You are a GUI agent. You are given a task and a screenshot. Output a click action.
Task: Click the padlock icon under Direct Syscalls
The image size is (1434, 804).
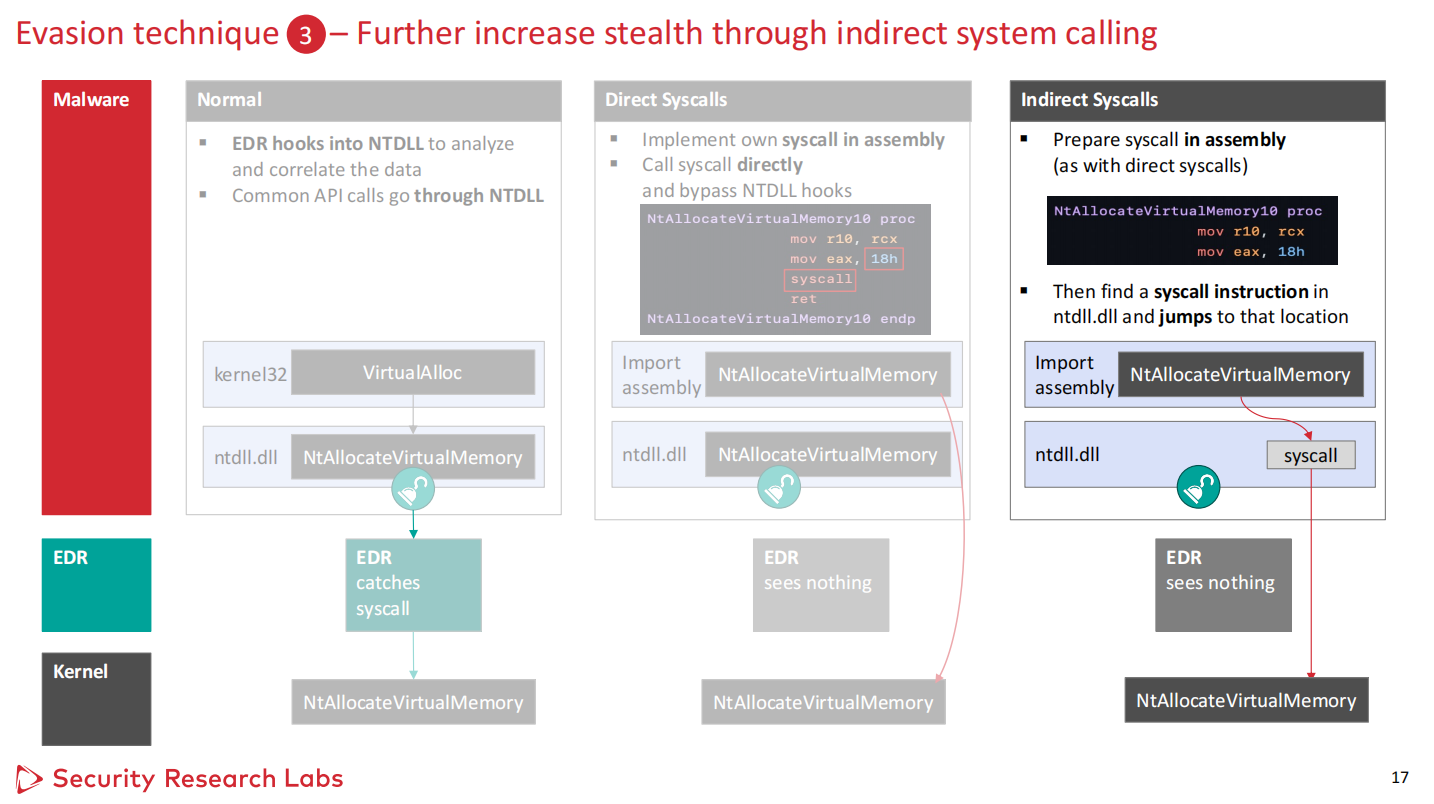(x=778, y=488)
